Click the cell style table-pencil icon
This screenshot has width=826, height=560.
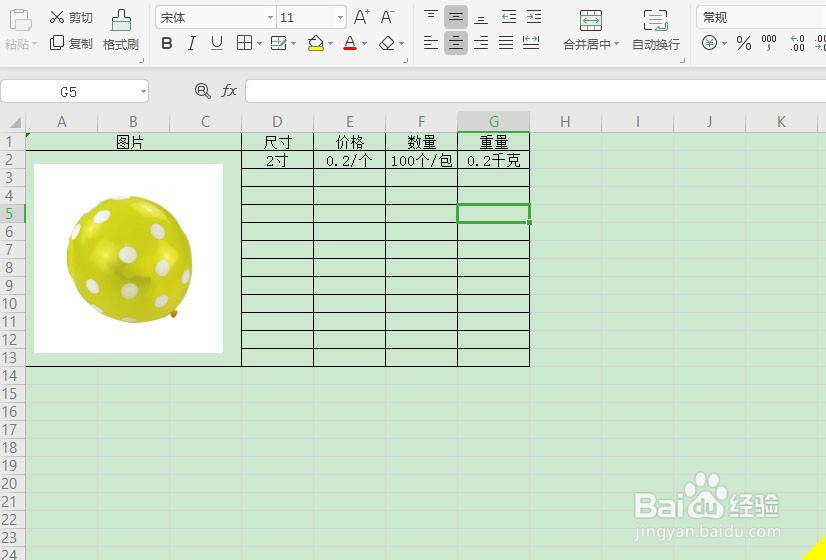(278, 43)
